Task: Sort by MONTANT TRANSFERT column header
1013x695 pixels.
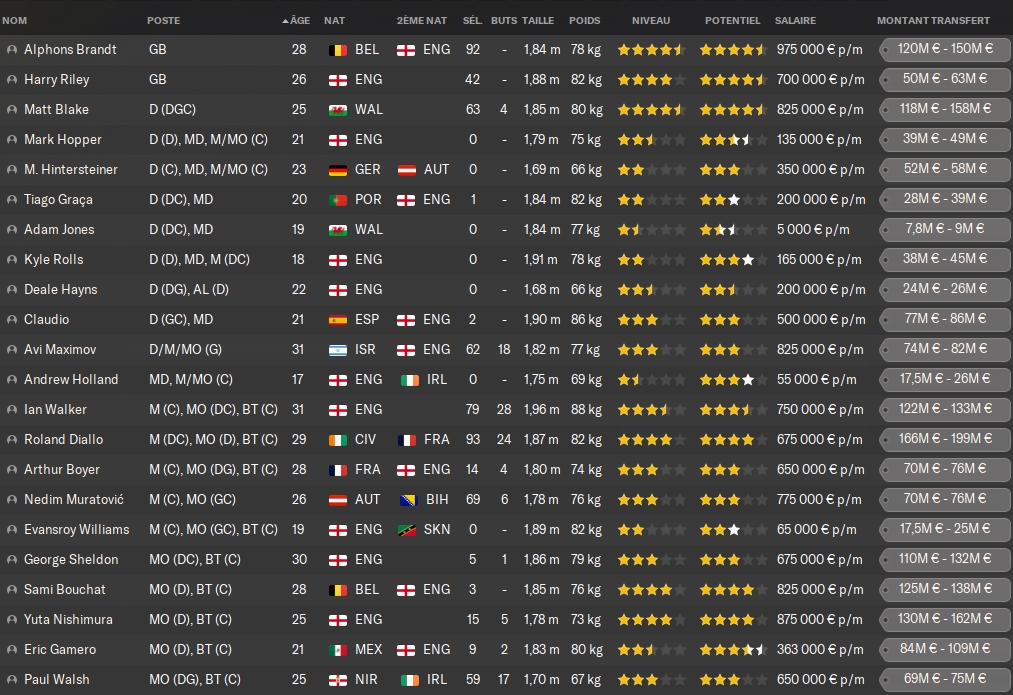Action: (x=933, y=21)
